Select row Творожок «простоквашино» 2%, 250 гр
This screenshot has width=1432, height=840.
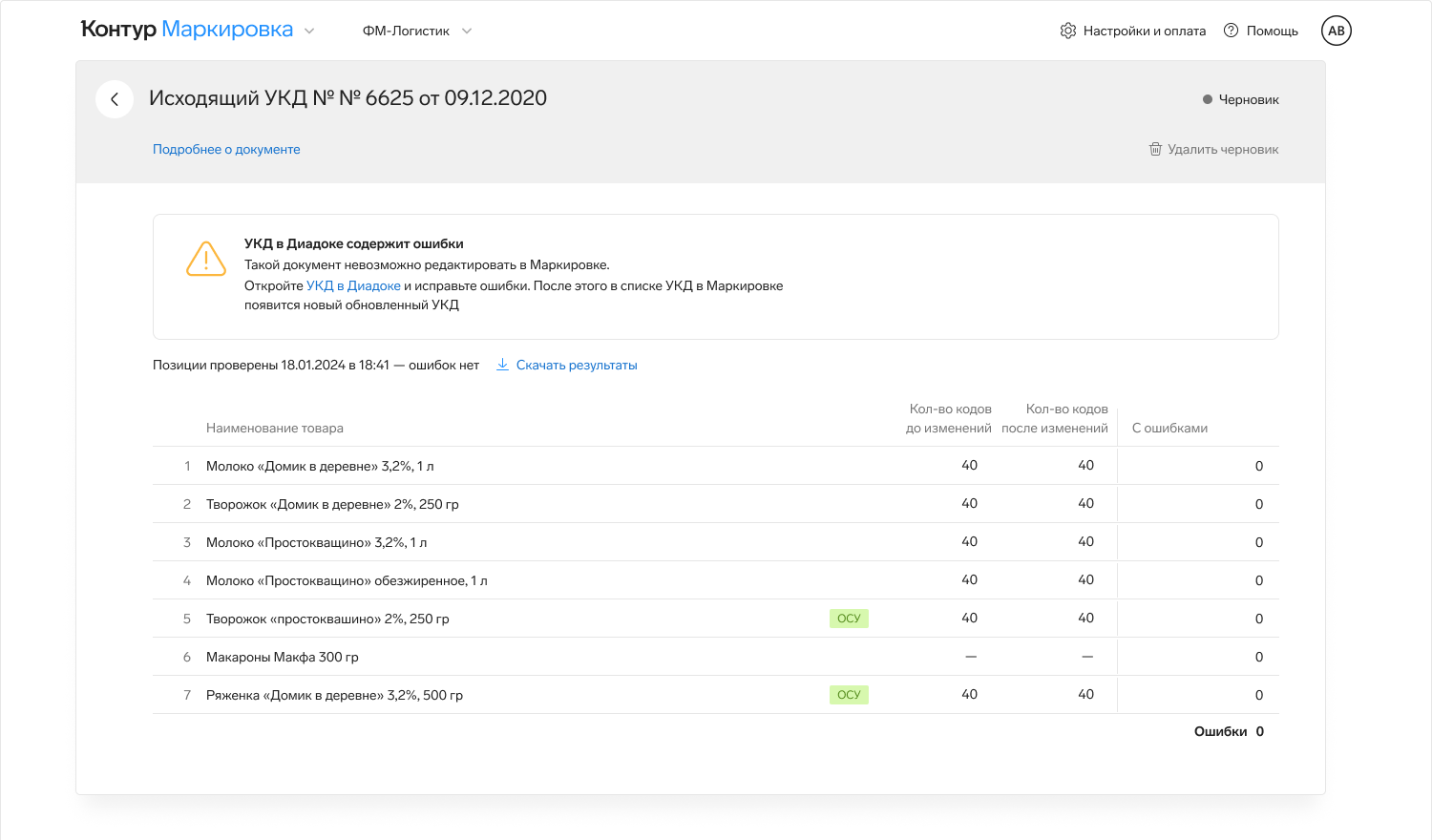715,619
